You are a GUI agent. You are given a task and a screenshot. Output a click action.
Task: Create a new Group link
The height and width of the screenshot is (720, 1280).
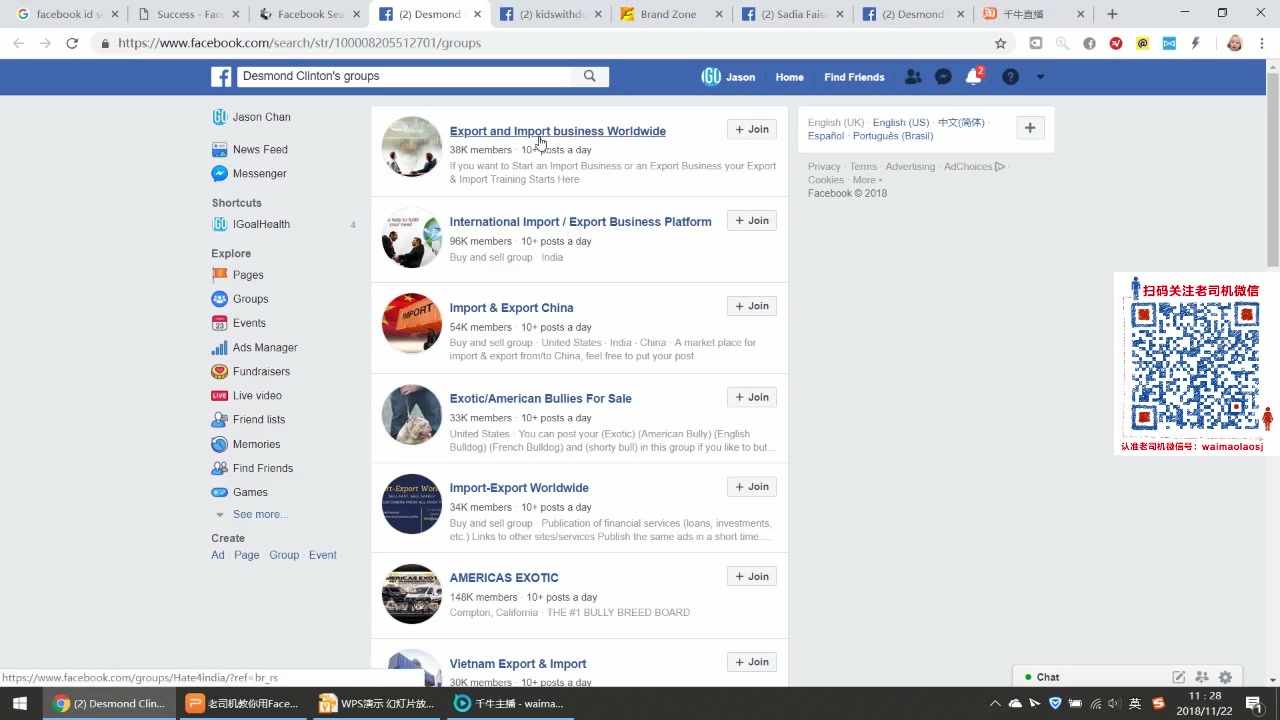[284, 555]
